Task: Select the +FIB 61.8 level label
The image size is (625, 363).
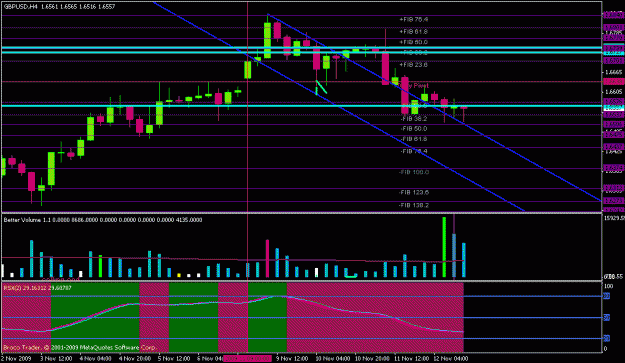Action: [x=413, y=31]
